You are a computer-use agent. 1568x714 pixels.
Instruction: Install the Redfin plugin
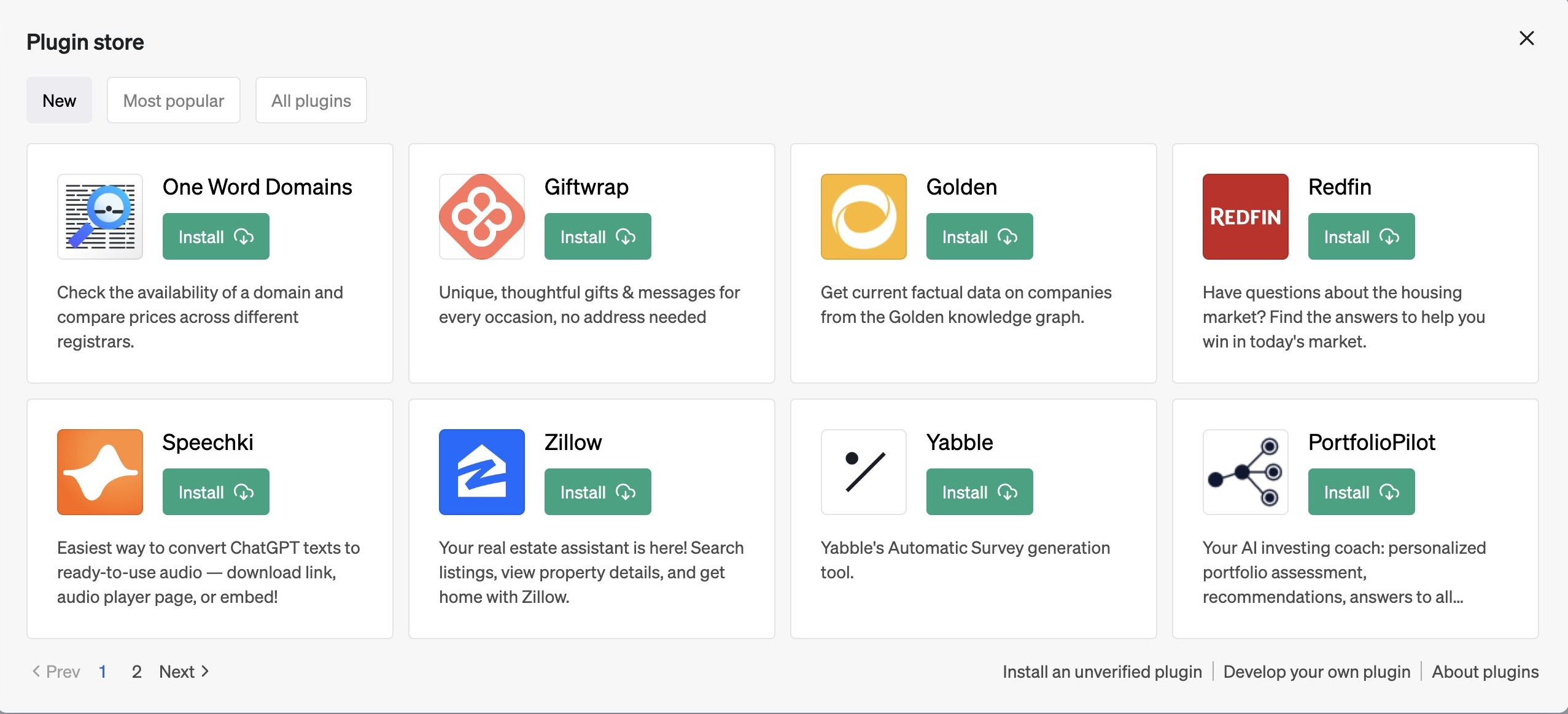(x=1362, y=236)
